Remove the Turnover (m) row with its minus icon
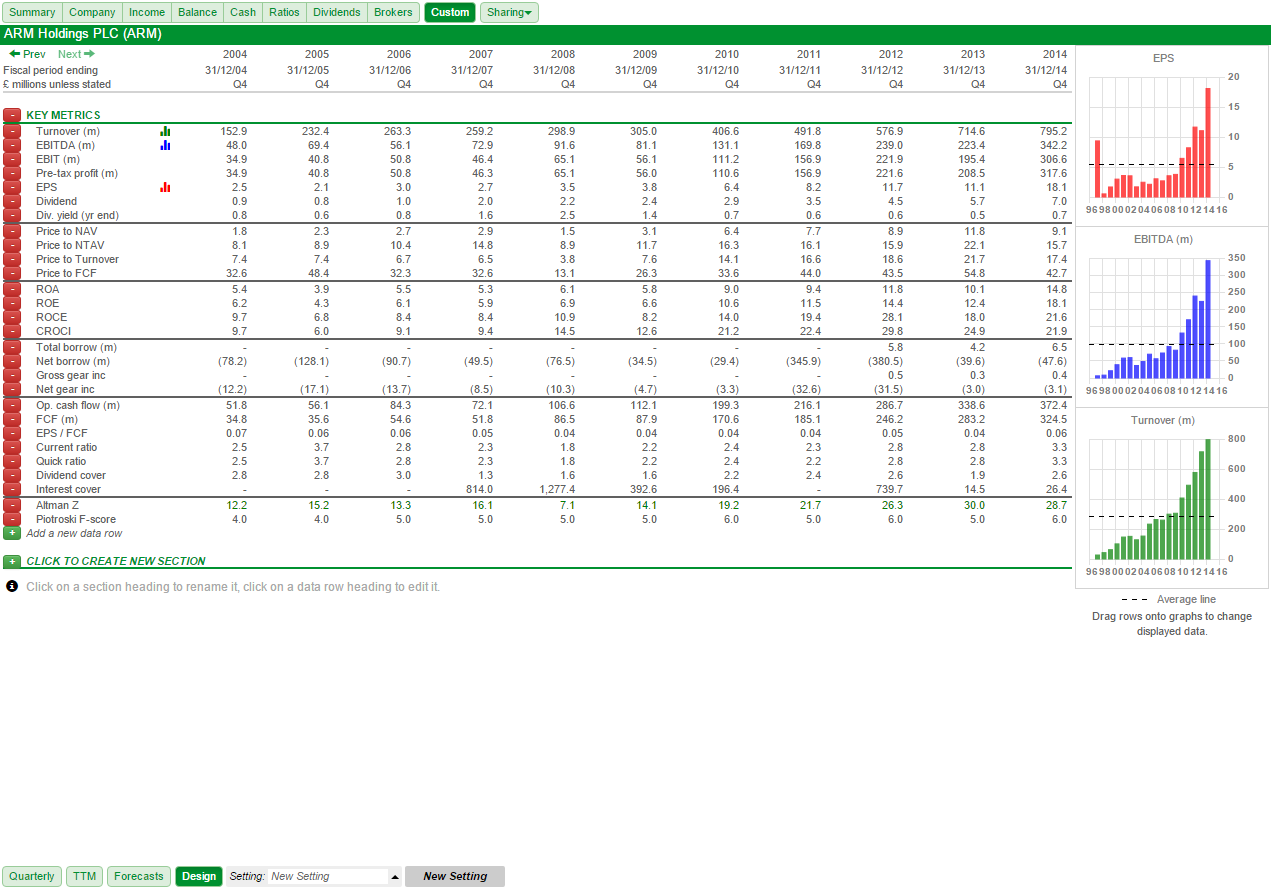 coord(12,131)
